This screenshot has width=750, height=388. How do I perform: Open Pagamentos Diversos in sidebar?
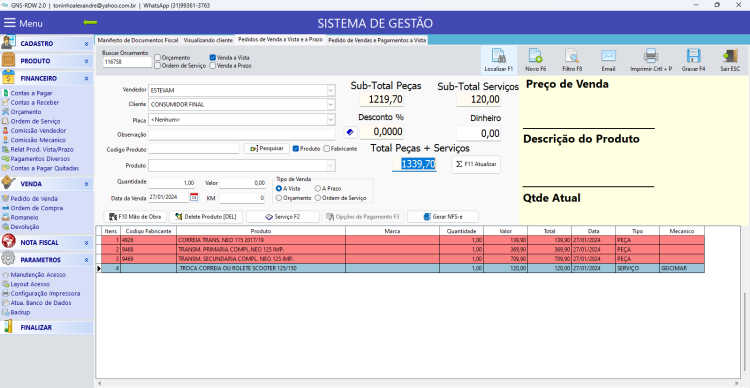click(40, 159)
